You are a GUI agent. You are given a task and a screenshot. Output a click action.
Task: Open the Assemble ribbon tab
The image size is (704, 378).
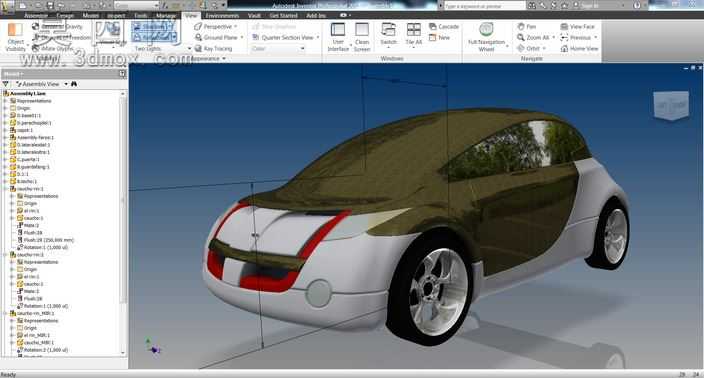coord(35,15)
